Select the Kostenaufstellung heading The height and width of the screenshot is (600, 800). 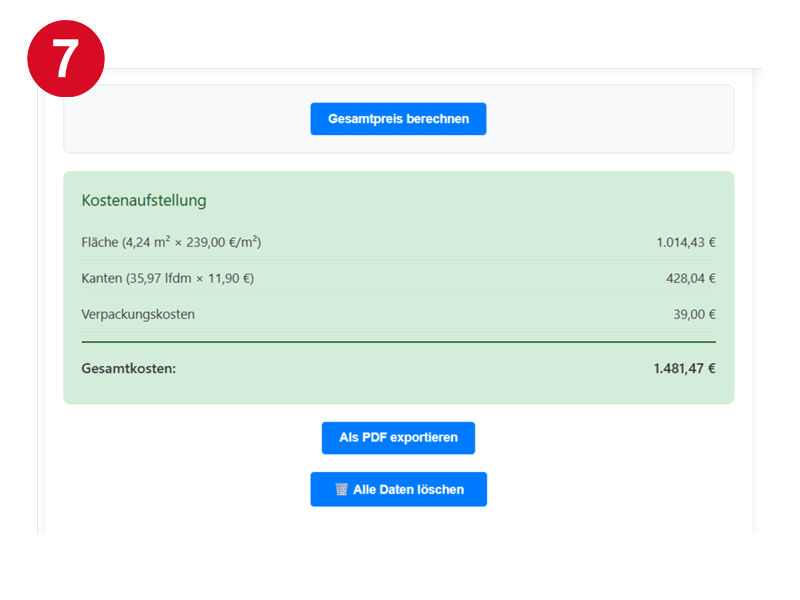[x=143, y=200]
